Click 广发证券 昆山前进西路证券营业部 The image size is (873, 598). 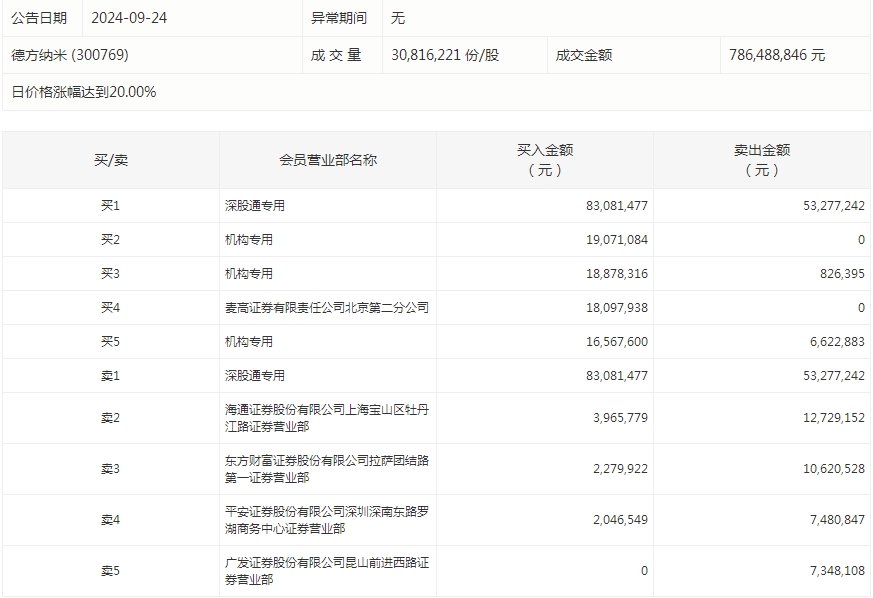(x=327, y=571)
